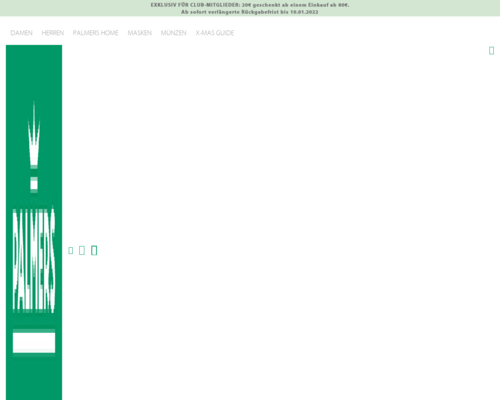
Task: Click the EXKLUSIV FÜR CLUB-MITGLIEDER banner text
Action: (x=195, y=5)
